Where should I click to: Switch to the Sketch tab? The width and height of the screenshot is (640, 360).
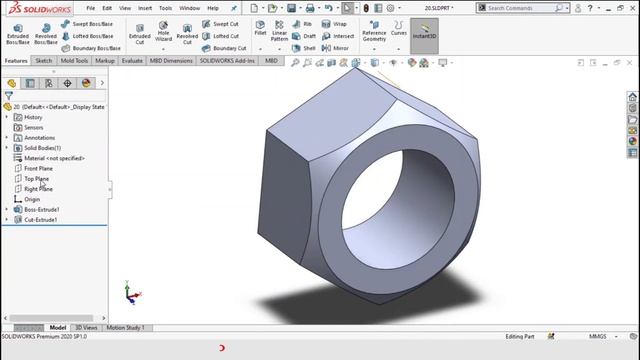click(44, 61)
